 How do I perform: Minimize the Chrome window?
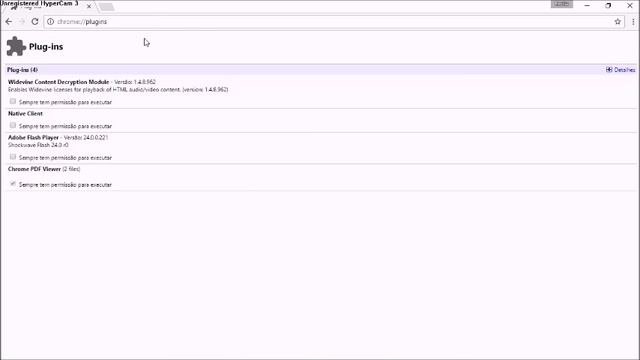587,6
